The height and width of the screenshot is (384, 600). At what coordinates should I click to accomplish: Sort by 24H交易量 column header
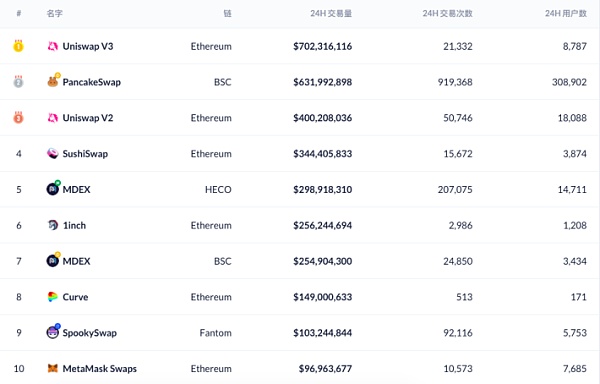click(331, 13)
